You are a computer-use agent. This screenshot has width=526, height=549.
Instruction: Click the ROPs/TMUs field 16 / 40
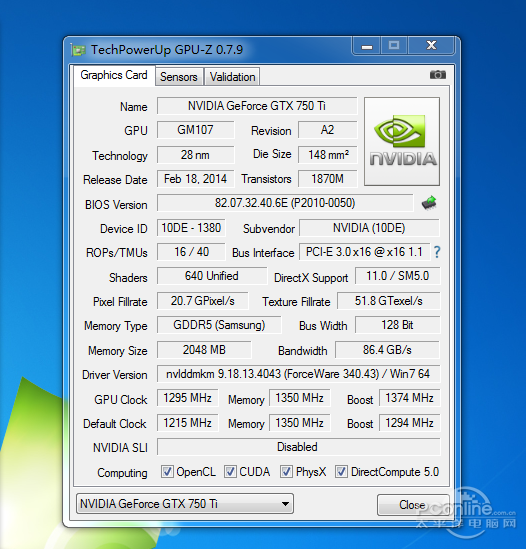pyautogui.click(x=191, y=252)
